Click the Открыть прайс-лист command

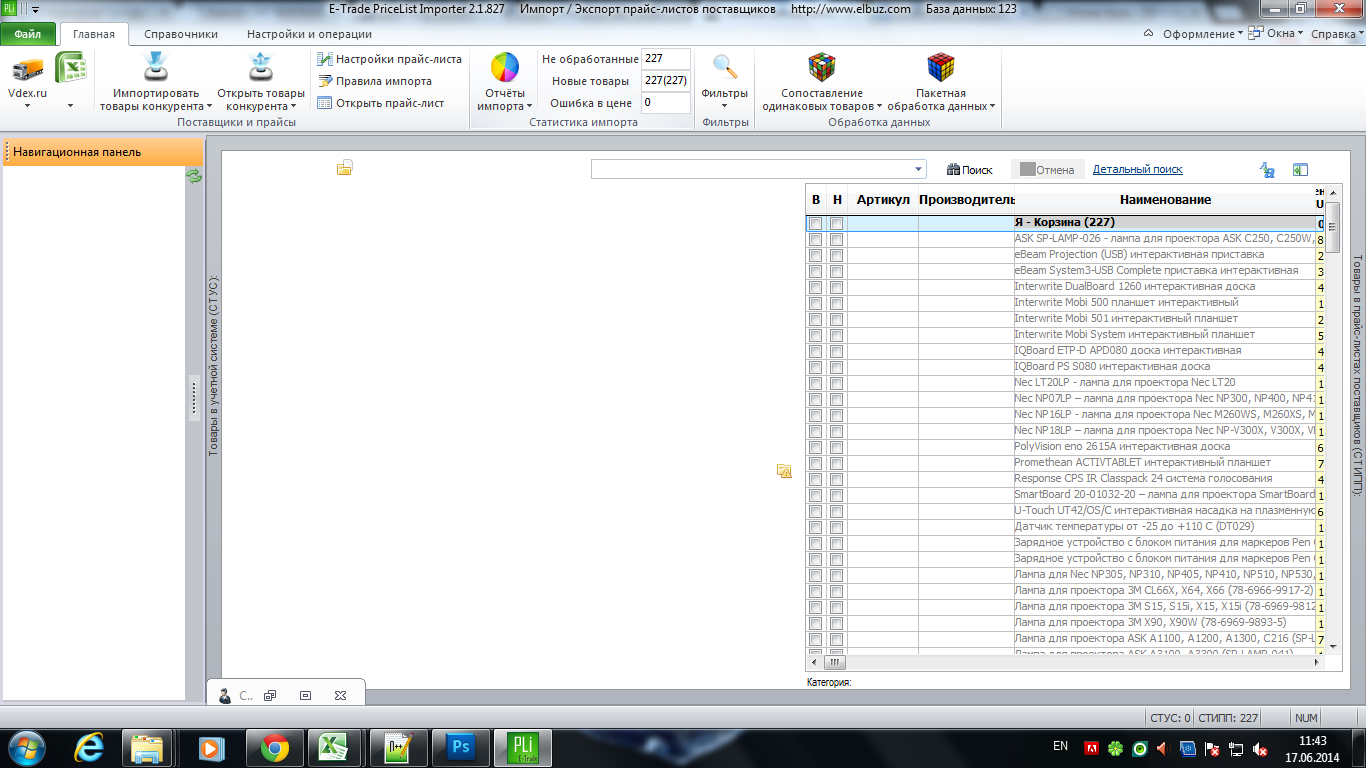point(381,103)
